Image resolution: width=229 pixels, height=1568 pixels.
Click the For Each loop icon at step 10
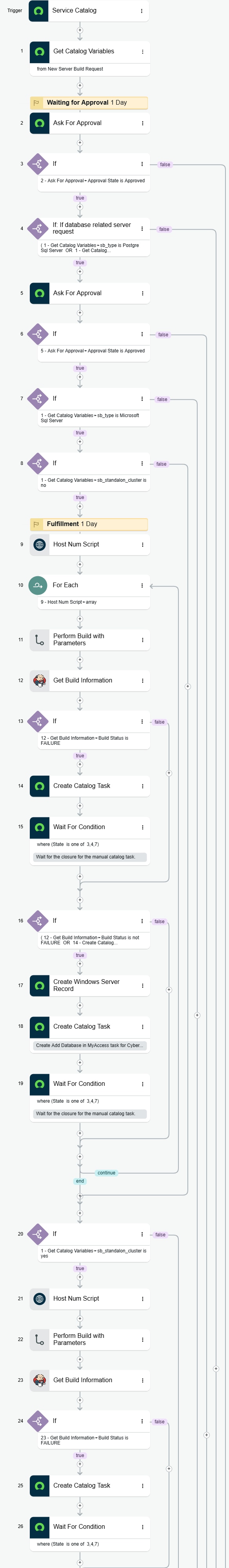38,585
